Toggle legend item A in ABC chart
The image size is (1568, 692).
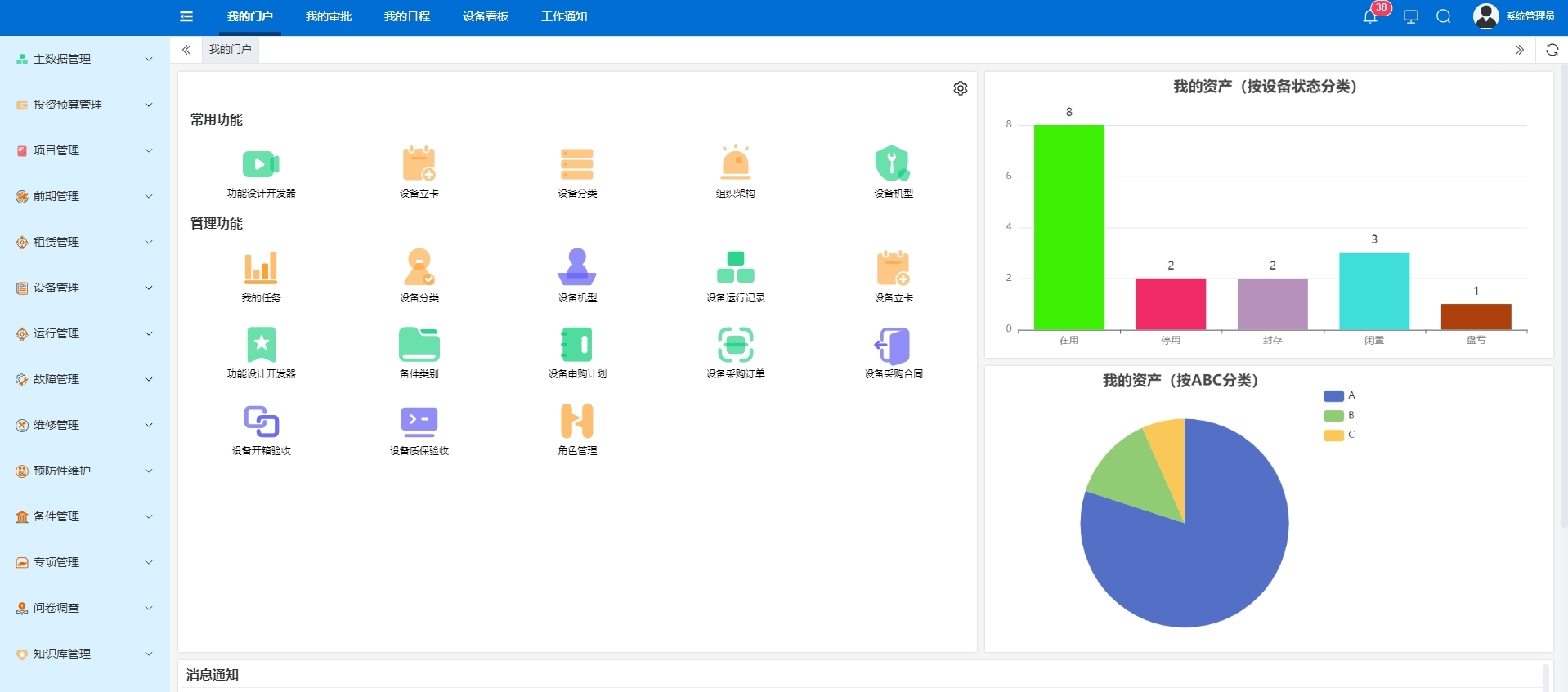pos(1339,396)
